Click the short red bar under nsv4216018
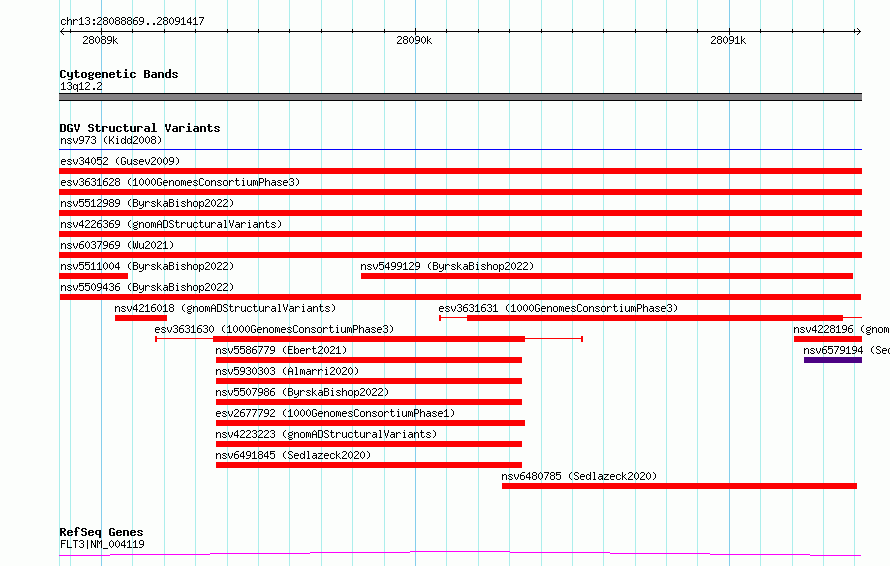Viewport: 890px width, 566px height. [x=141, y=318]
